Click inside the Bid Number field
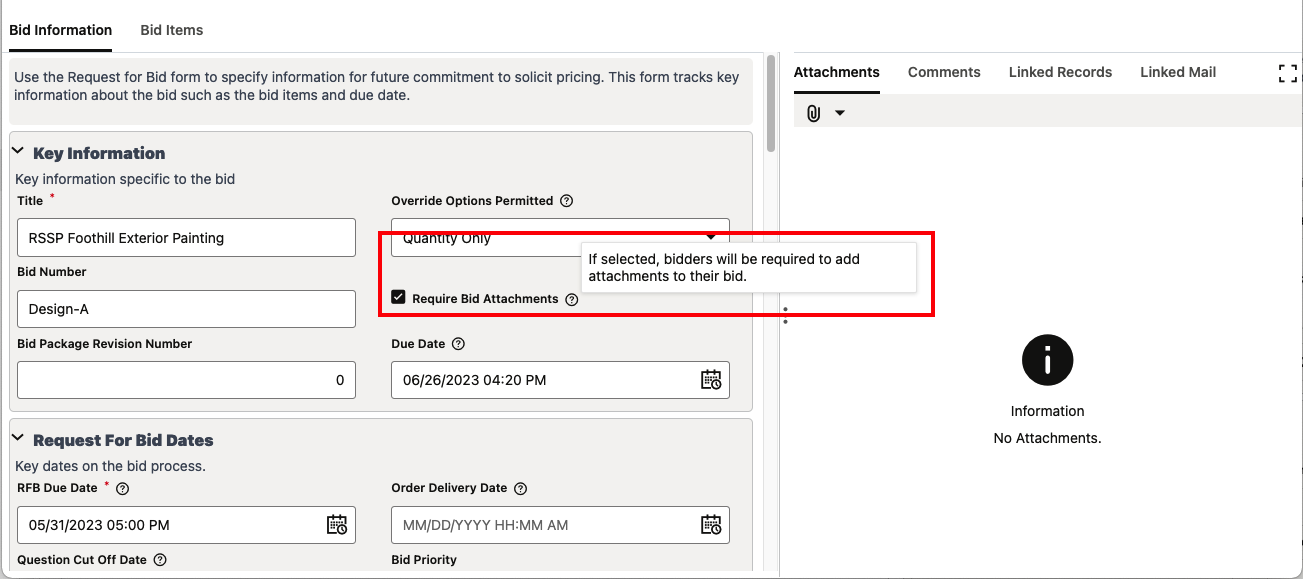This screenshot has height=579, width=1303. click(x=186, y=308)
